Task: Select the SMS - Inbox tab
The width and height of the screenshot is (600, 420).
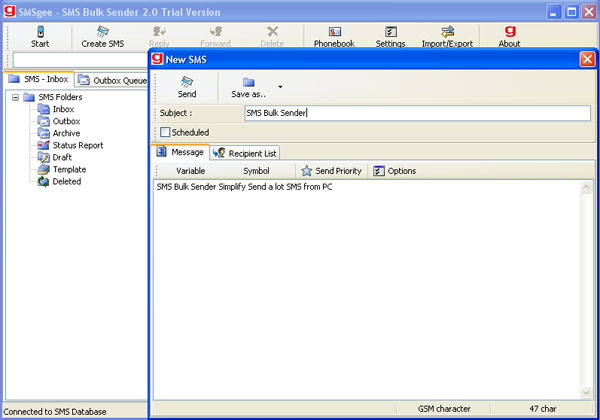Action: tap(39, 79)
